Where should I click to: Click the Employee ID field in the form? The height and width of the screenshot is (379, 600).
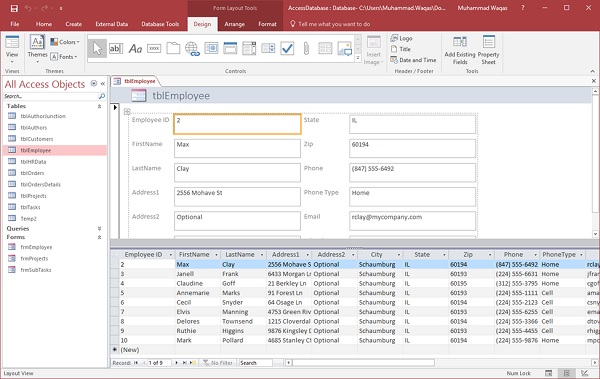(237, 124)
